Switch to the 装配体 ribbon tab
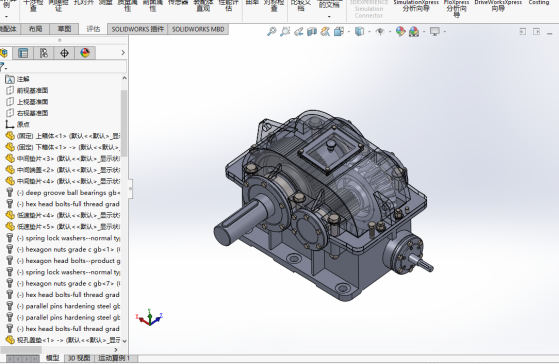559x364 pixels. (9, 29)
